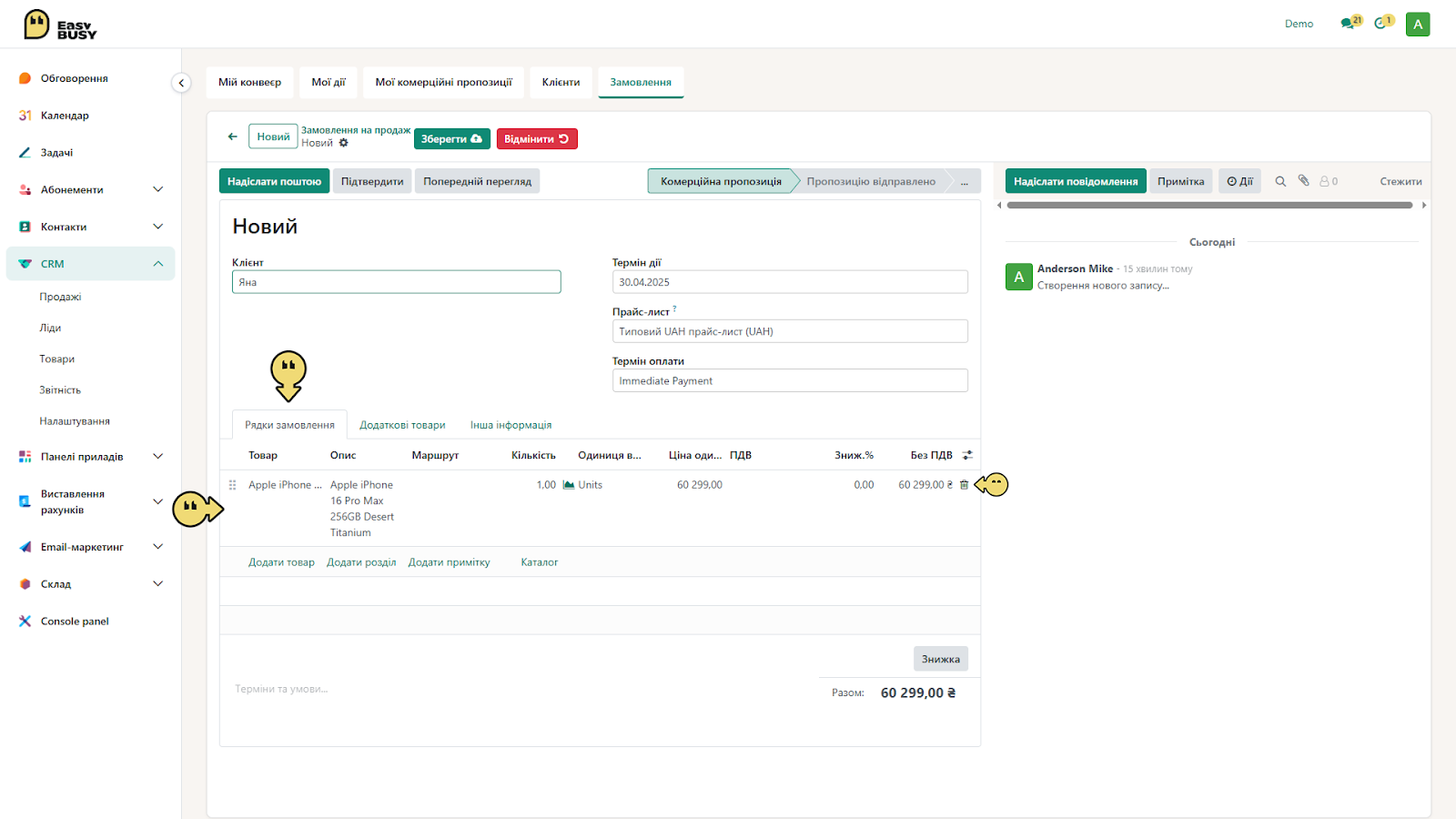Screen dimensions: 1456x819
Task: Open optional columns settings in table header
Action: tap(967, 455)
